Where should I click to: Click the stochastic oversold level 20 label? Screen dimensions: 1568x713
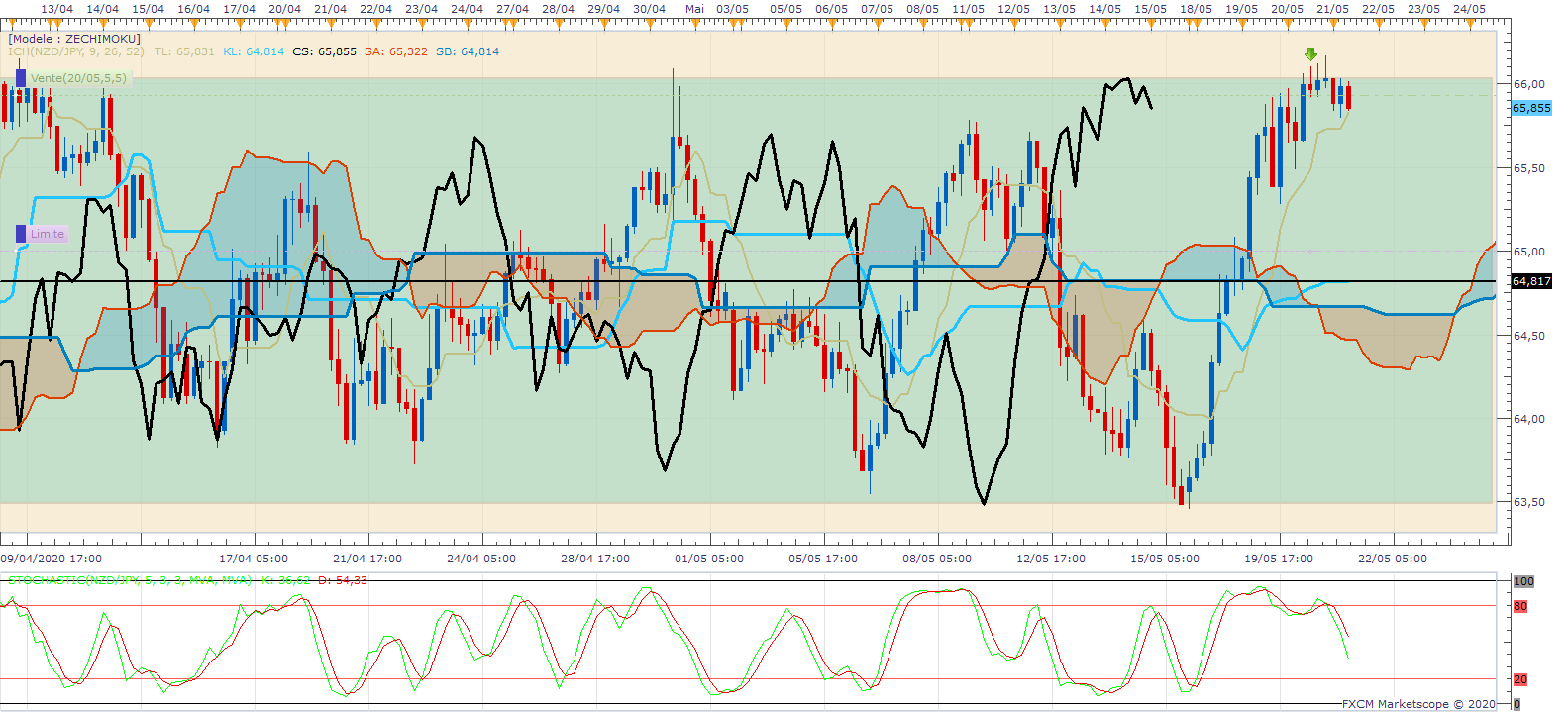(x=1520, y=679)
